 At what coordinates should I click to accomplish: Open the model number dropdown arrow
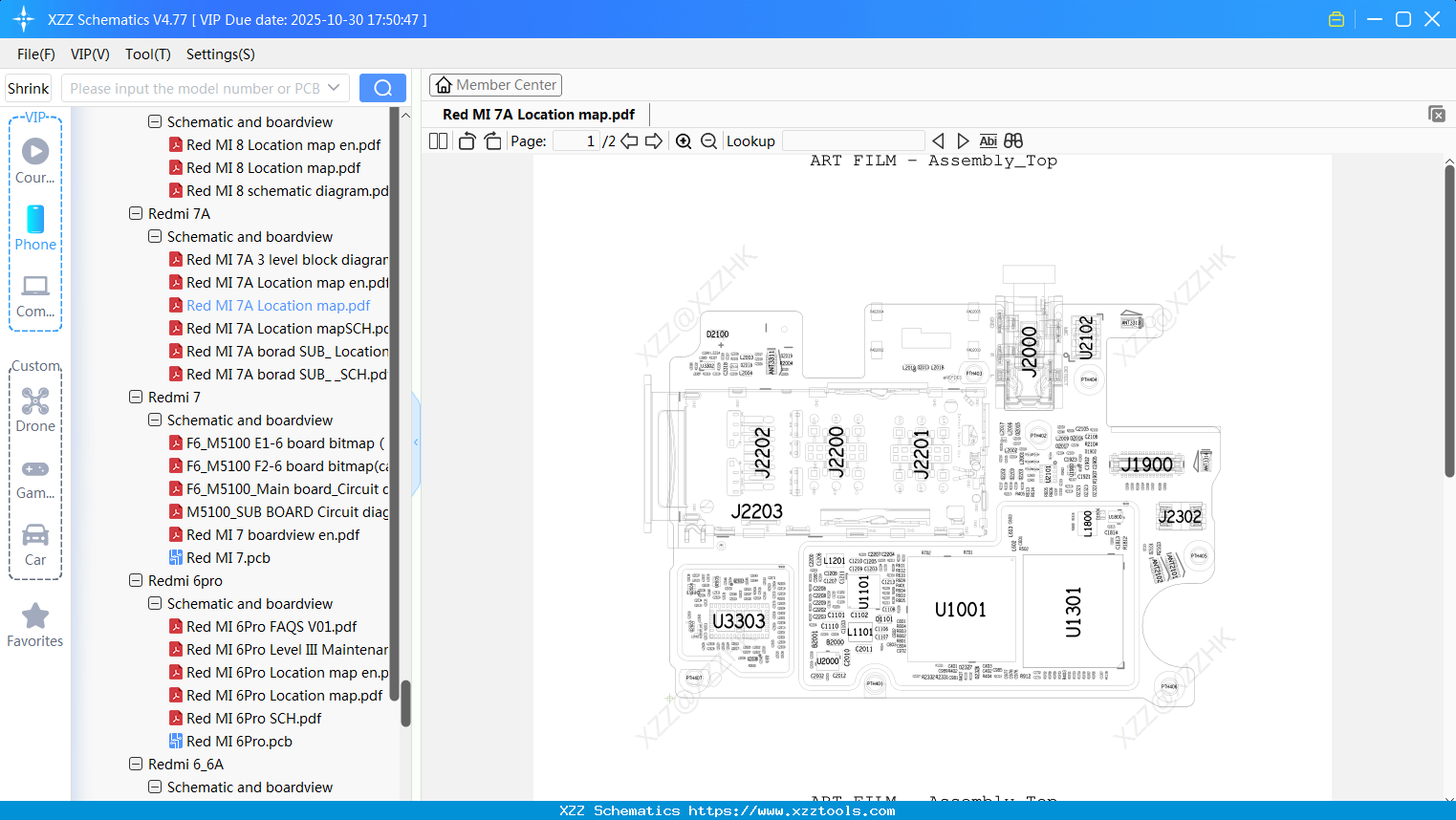click(x=333, y=87)
